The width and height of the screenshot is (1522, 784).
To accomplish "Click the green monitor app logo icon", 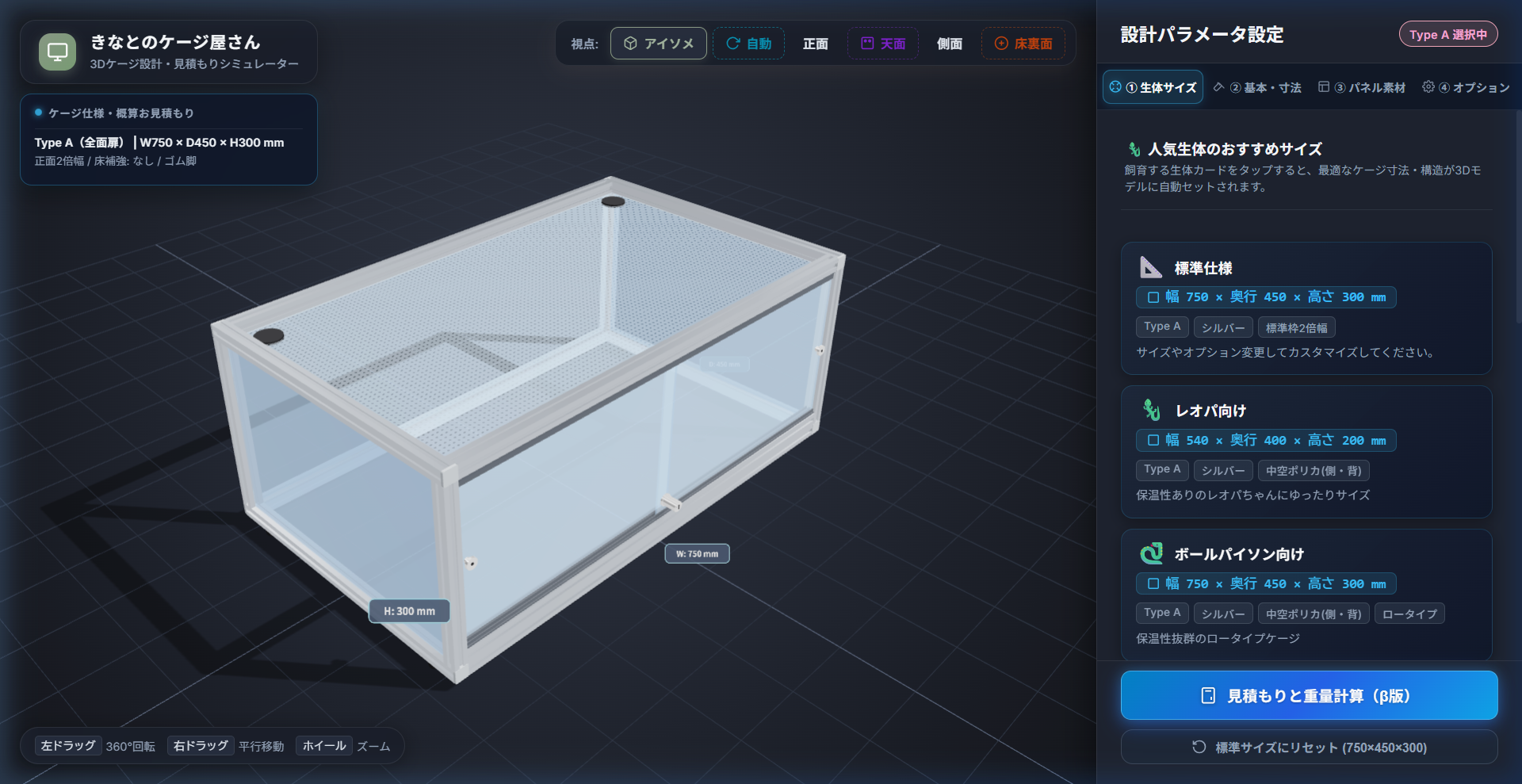I will [x=57, y=52].
